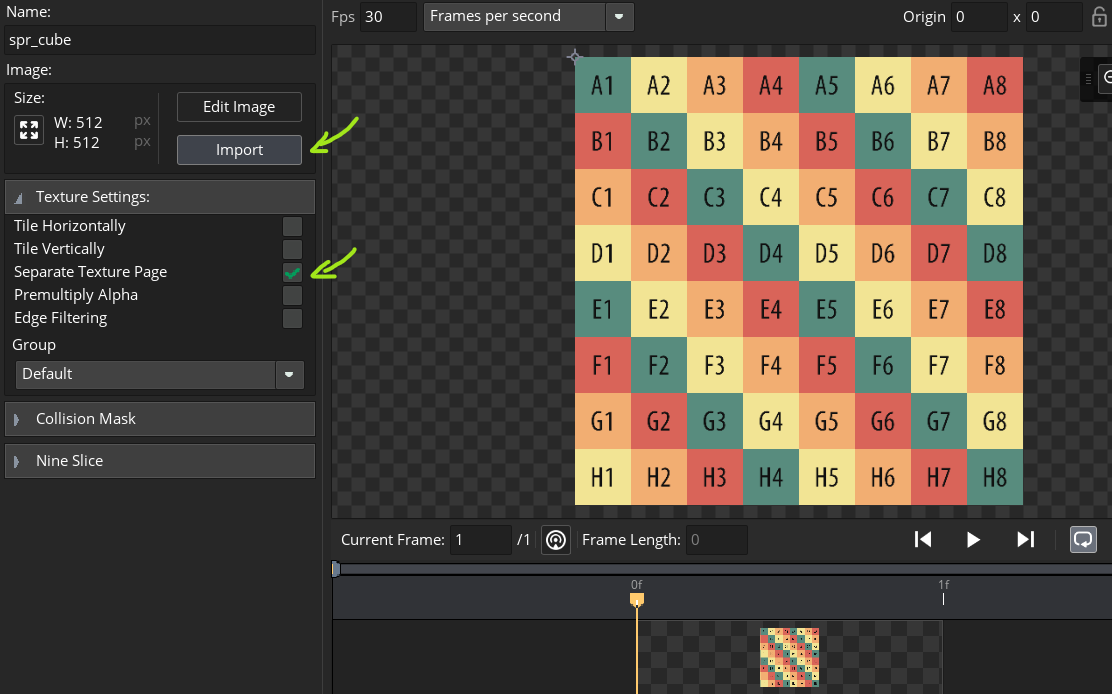The height and width of the screenshot is (694, 1112).
Task: Click the origin crosshair marker on canvas
Action: 574,57
